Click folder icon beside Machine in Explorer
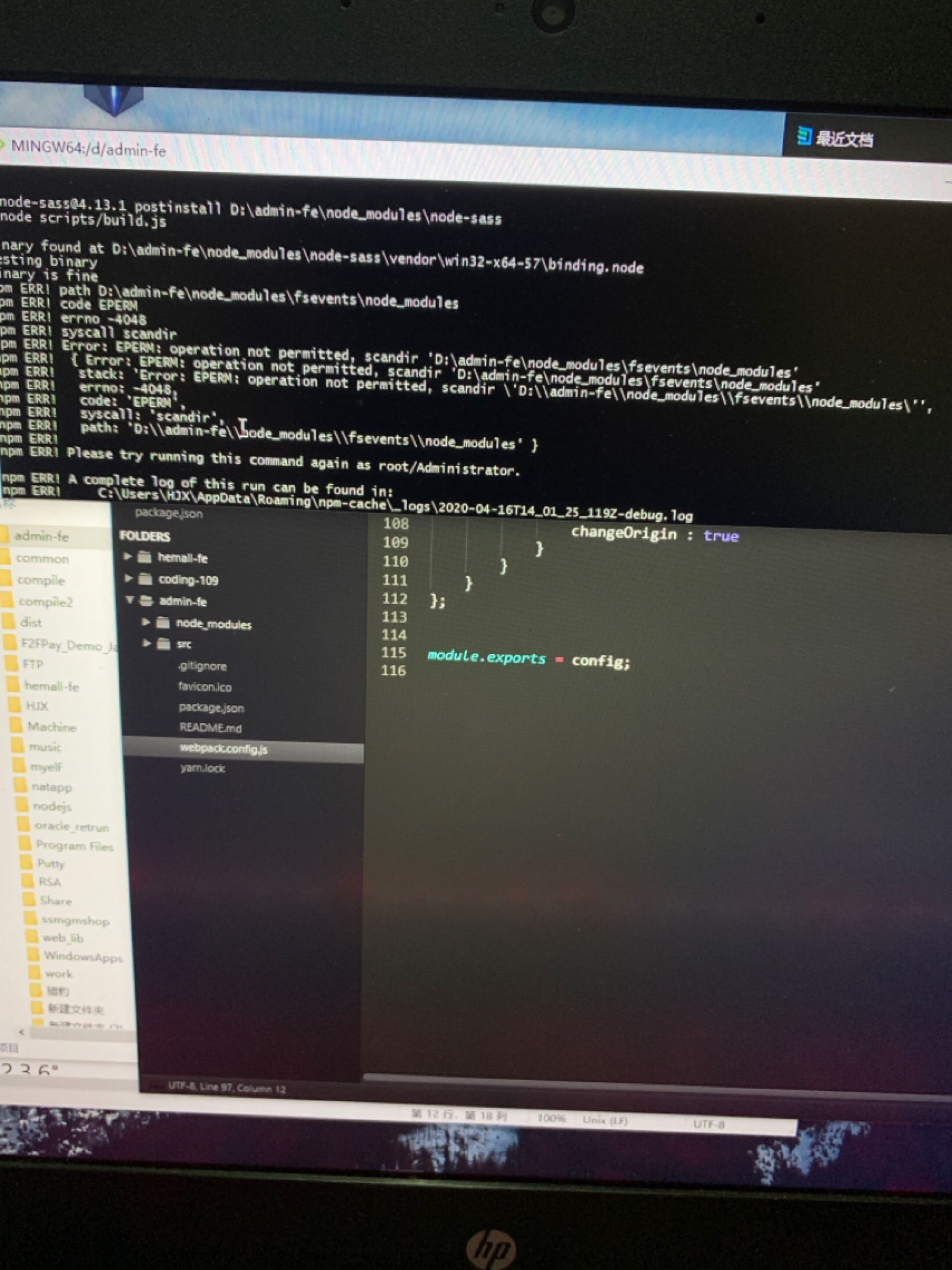This screenshot has height=1270, width=952. (17, 725)
